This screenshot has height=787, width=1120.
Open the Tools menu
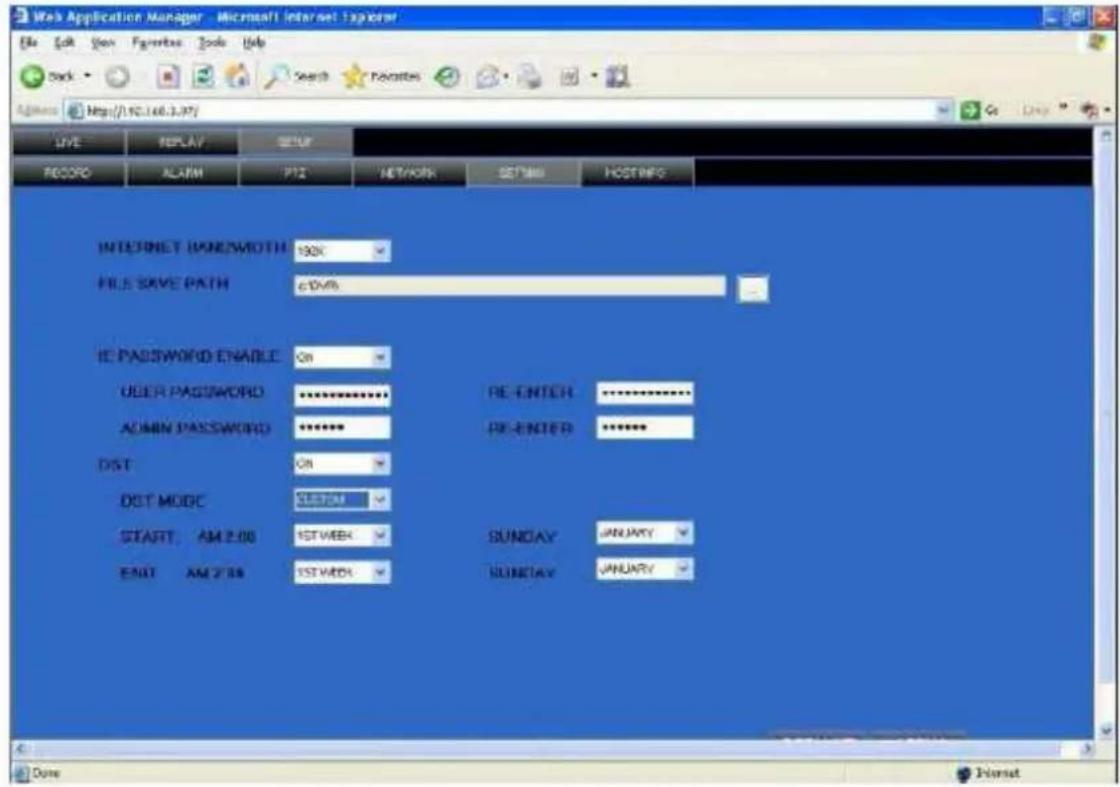point(211,43)
